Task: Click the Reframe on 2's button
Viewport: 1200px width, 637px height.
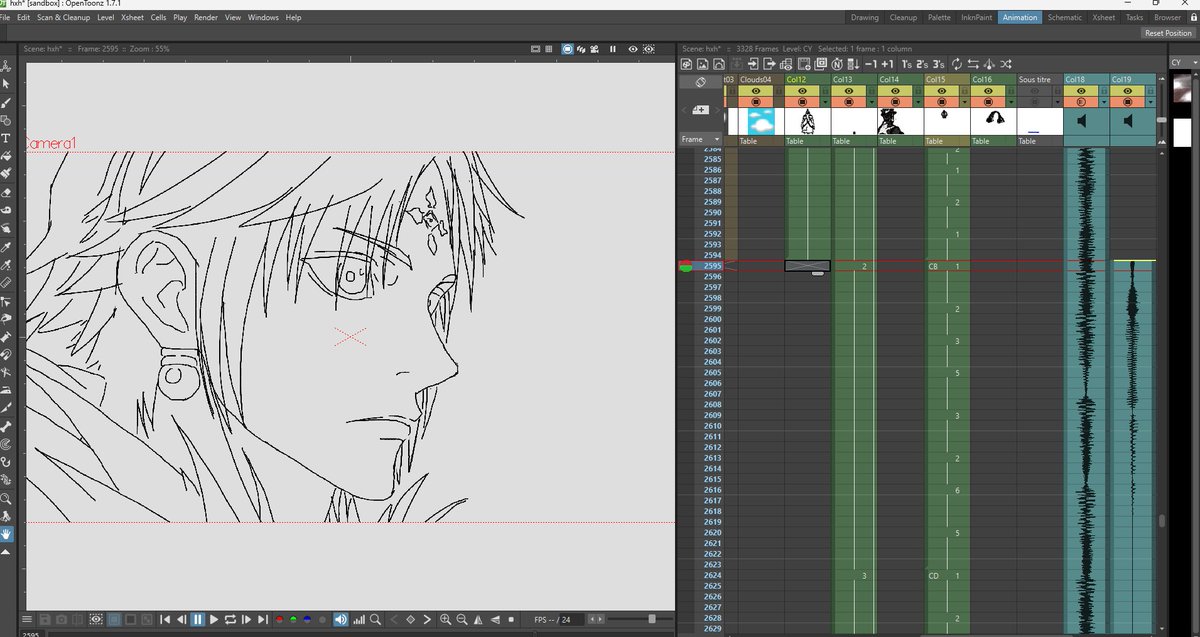Action: pos(923,64)
